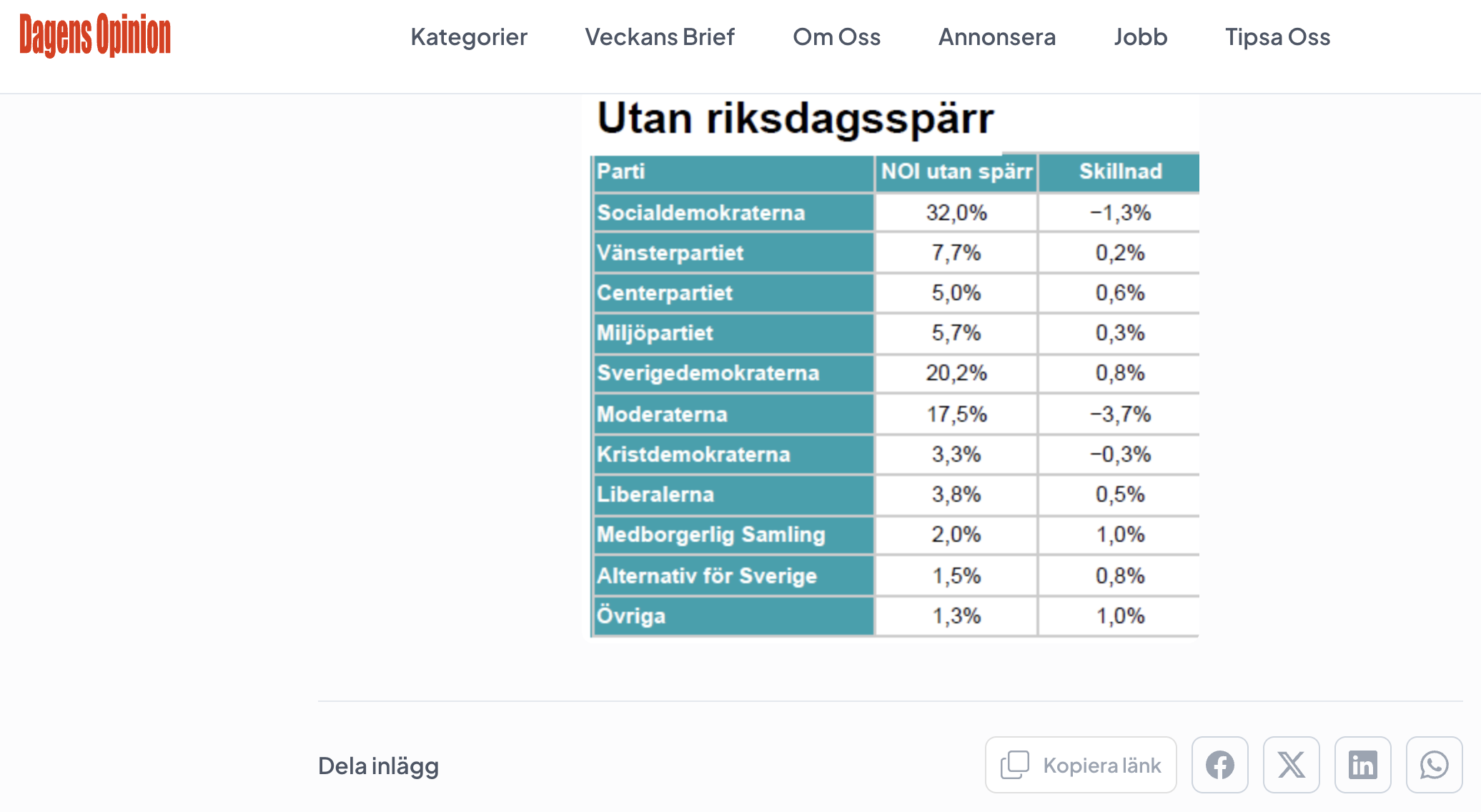Click the Sverigedemokraterna party label
The image size is (1481, 812).
(x=708, y=373)
